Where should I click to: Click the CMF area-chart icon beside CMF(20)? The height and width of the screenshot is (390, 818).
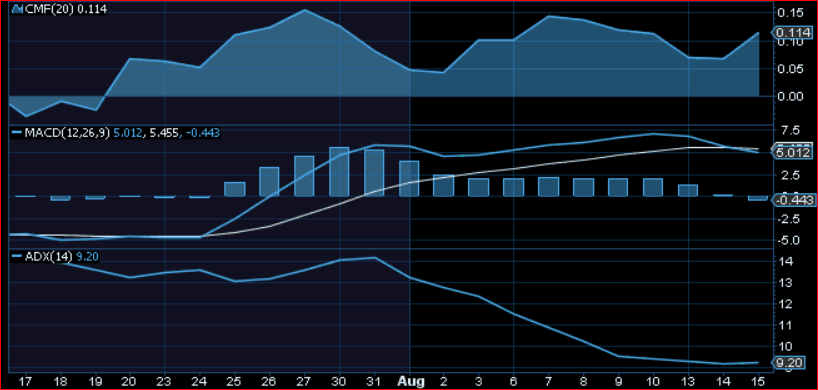tap(18, 9)
